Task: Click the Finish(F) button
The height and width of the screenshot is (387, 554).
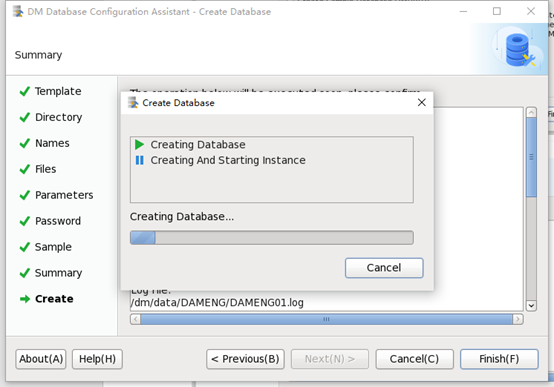Action: (x=499, y=359)
